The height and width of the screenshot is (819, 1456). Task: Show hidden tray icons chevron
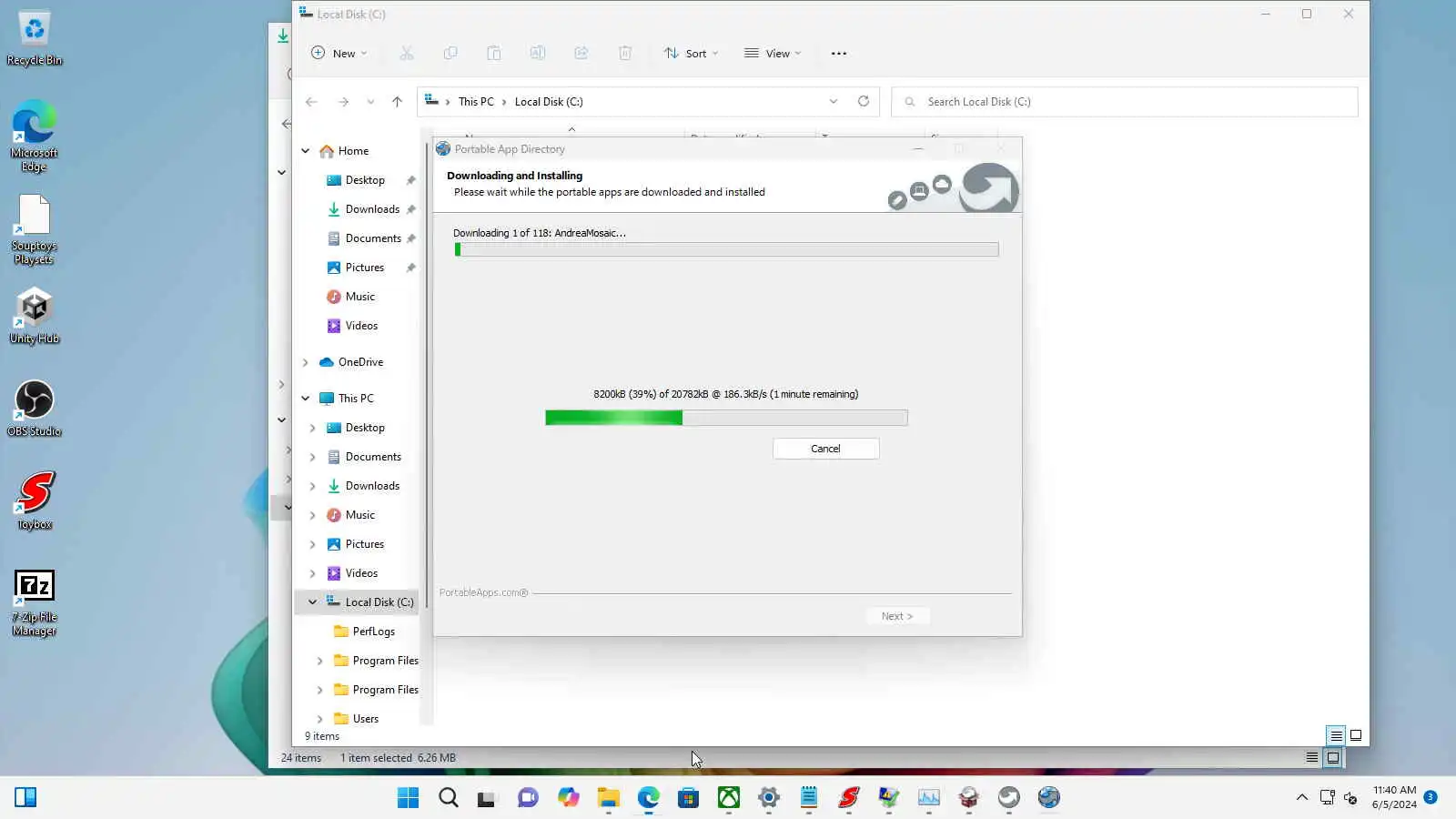pyautogui.click(x=1302, y=798)
